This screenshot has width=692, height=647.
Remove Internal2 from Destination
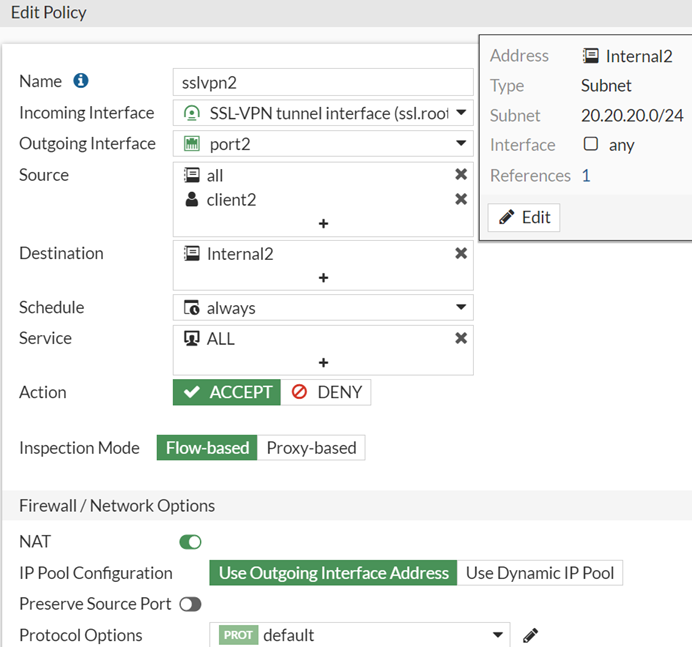pos(461,254)
